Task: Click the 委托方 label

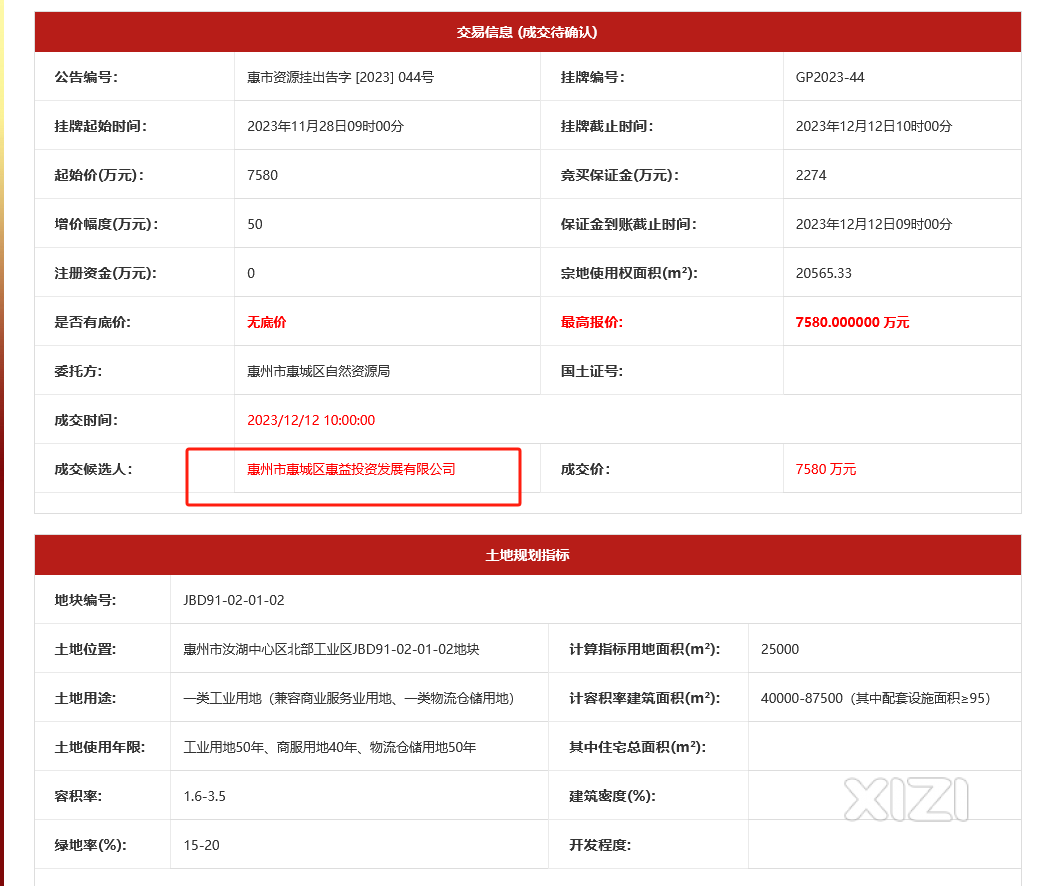Action: (78, 371)
